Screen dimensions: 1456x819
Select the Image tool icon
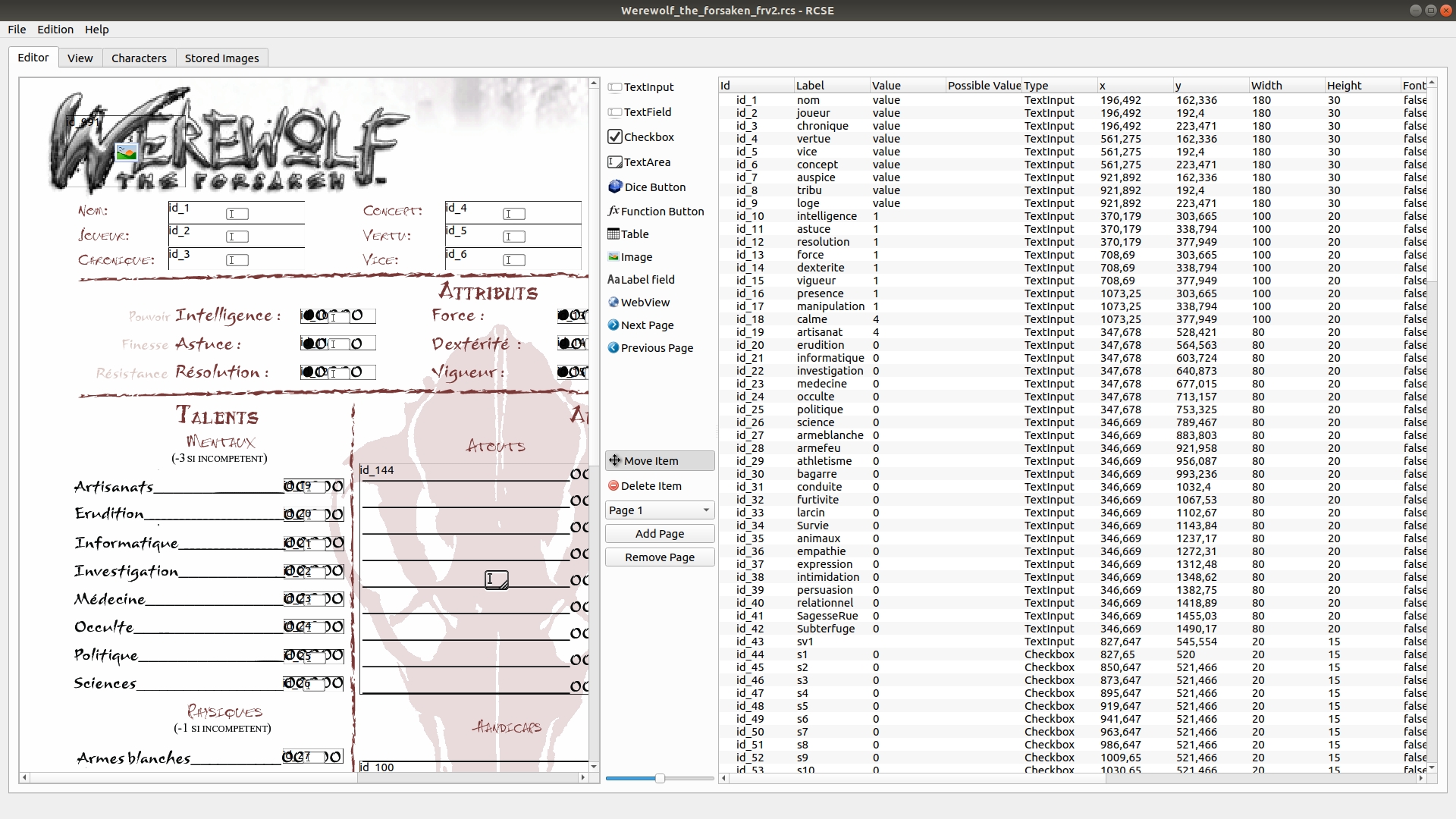pos(613,257)
